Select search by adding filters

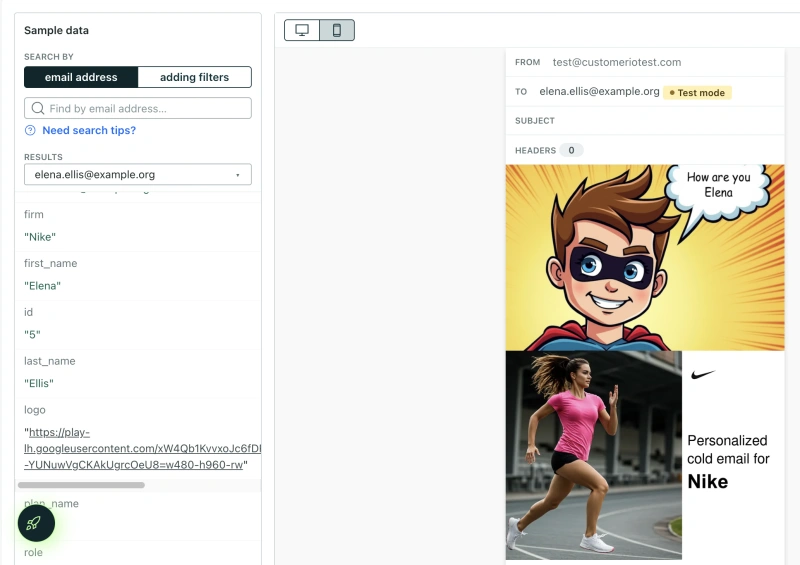pos(194,77)
